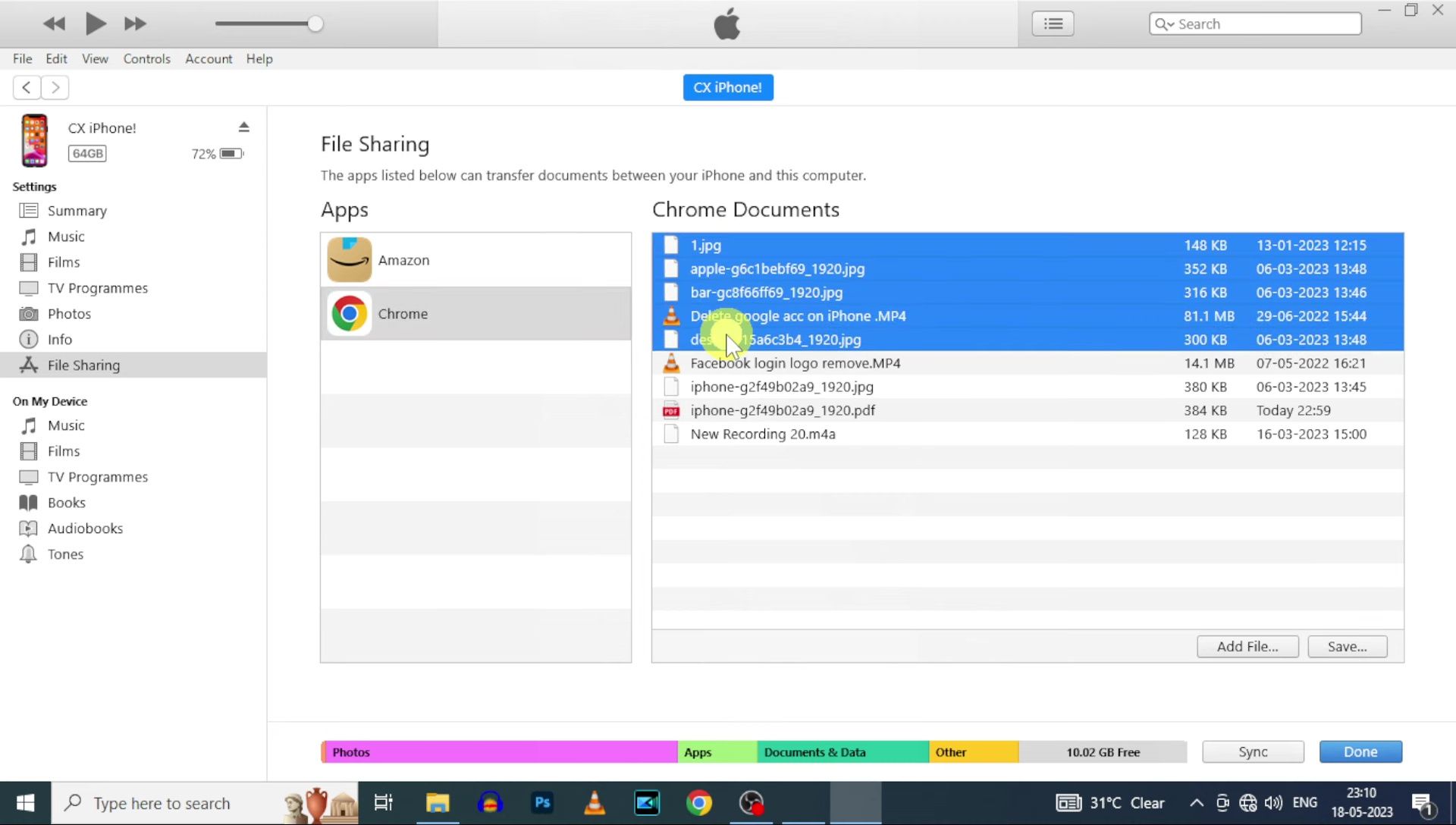Open the Account menu

point(209,58)
